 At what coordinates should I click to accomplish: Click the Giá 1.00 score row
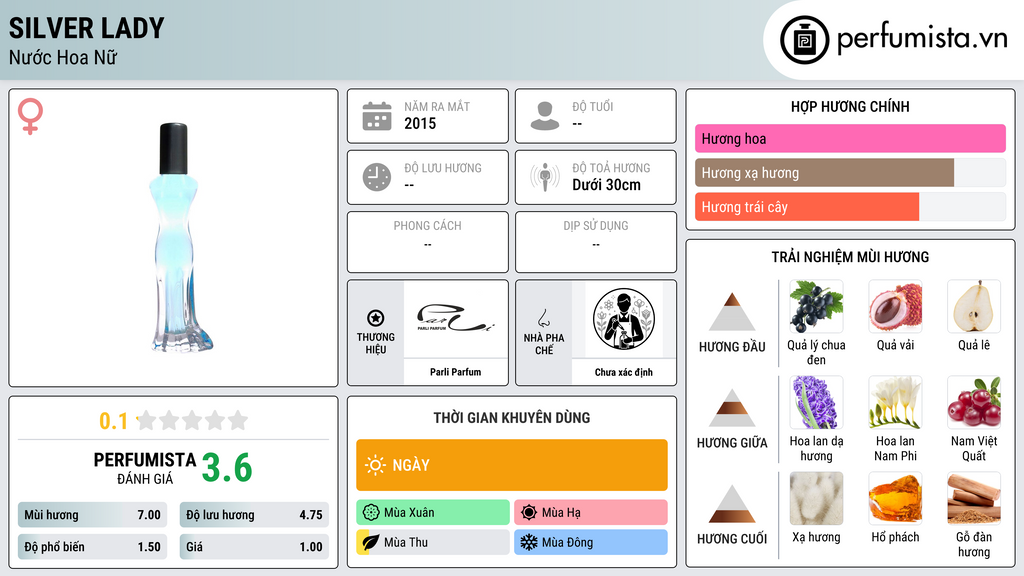point(254,547)
